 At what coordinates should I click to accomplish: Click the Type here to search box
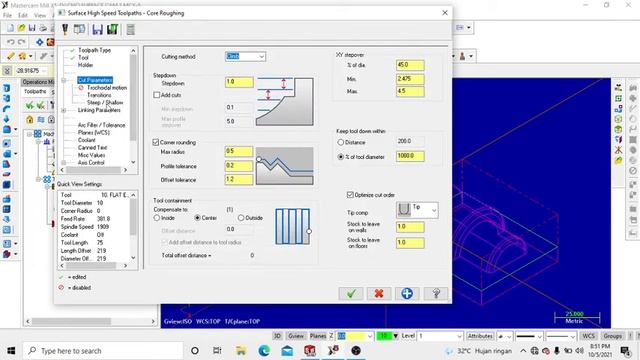(x=102, y=351)
